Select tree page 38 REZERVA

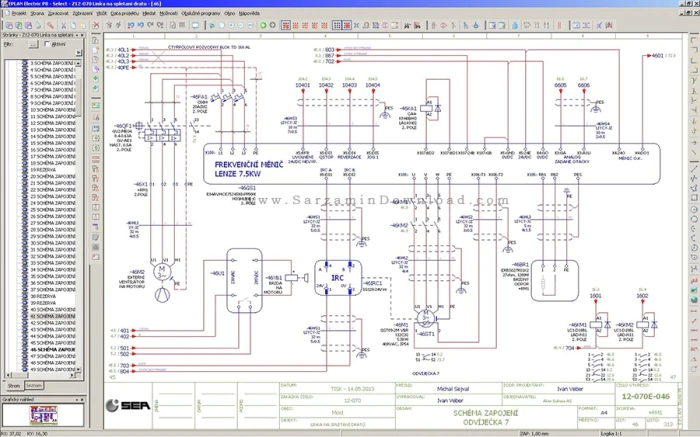click(x=43, y=296)
